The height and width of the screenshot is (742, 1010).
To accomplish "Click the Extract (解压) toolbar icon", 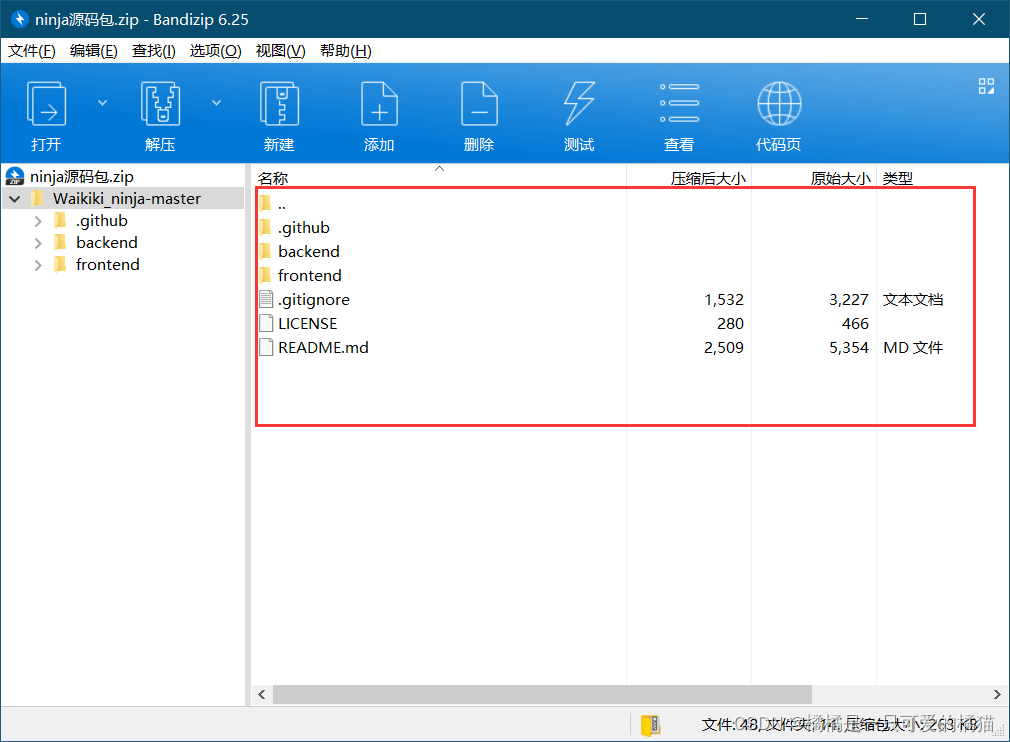I will tap(160, 104).
